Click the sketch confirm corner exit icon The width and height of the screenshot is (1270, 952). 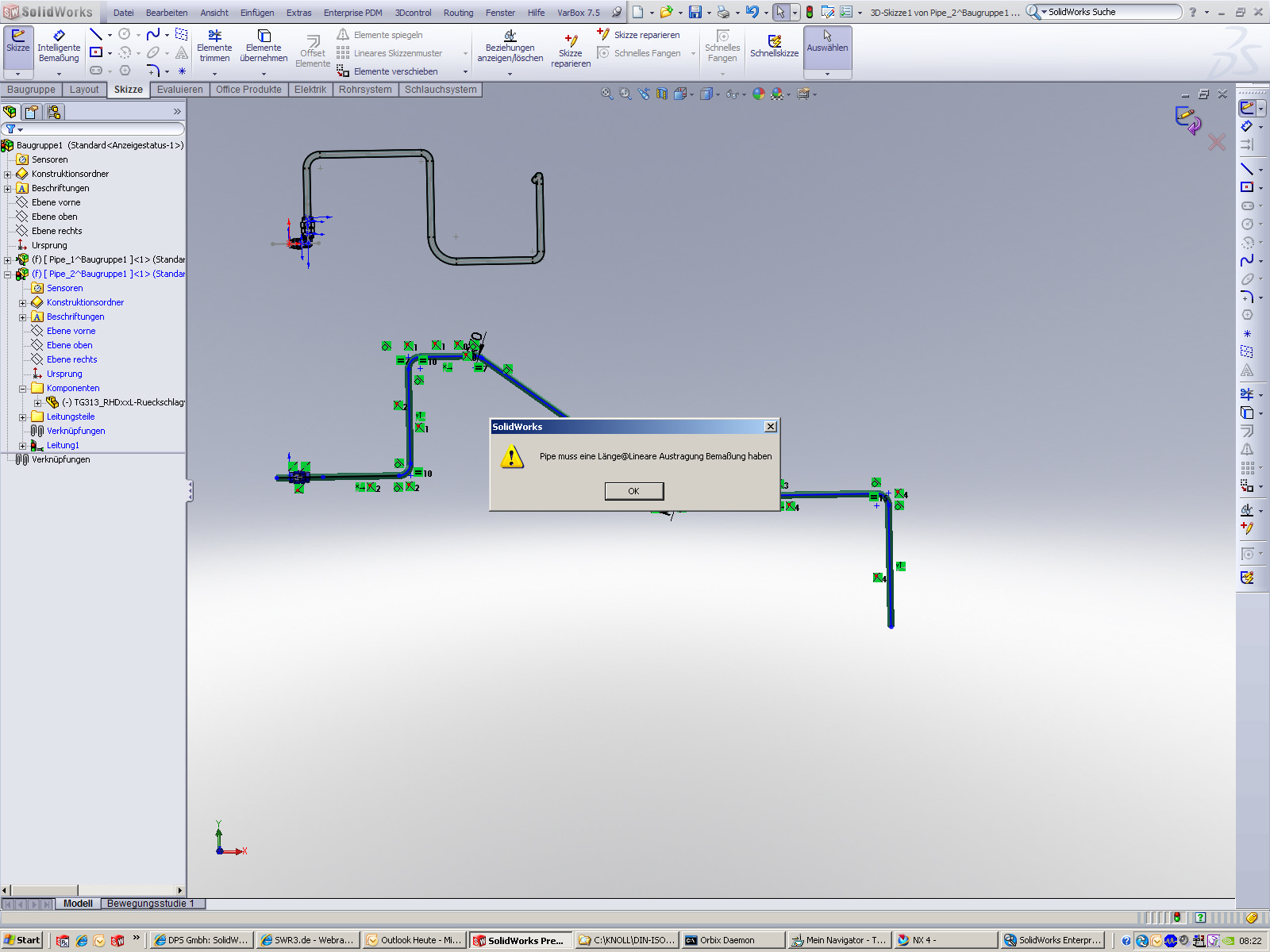1187,120
